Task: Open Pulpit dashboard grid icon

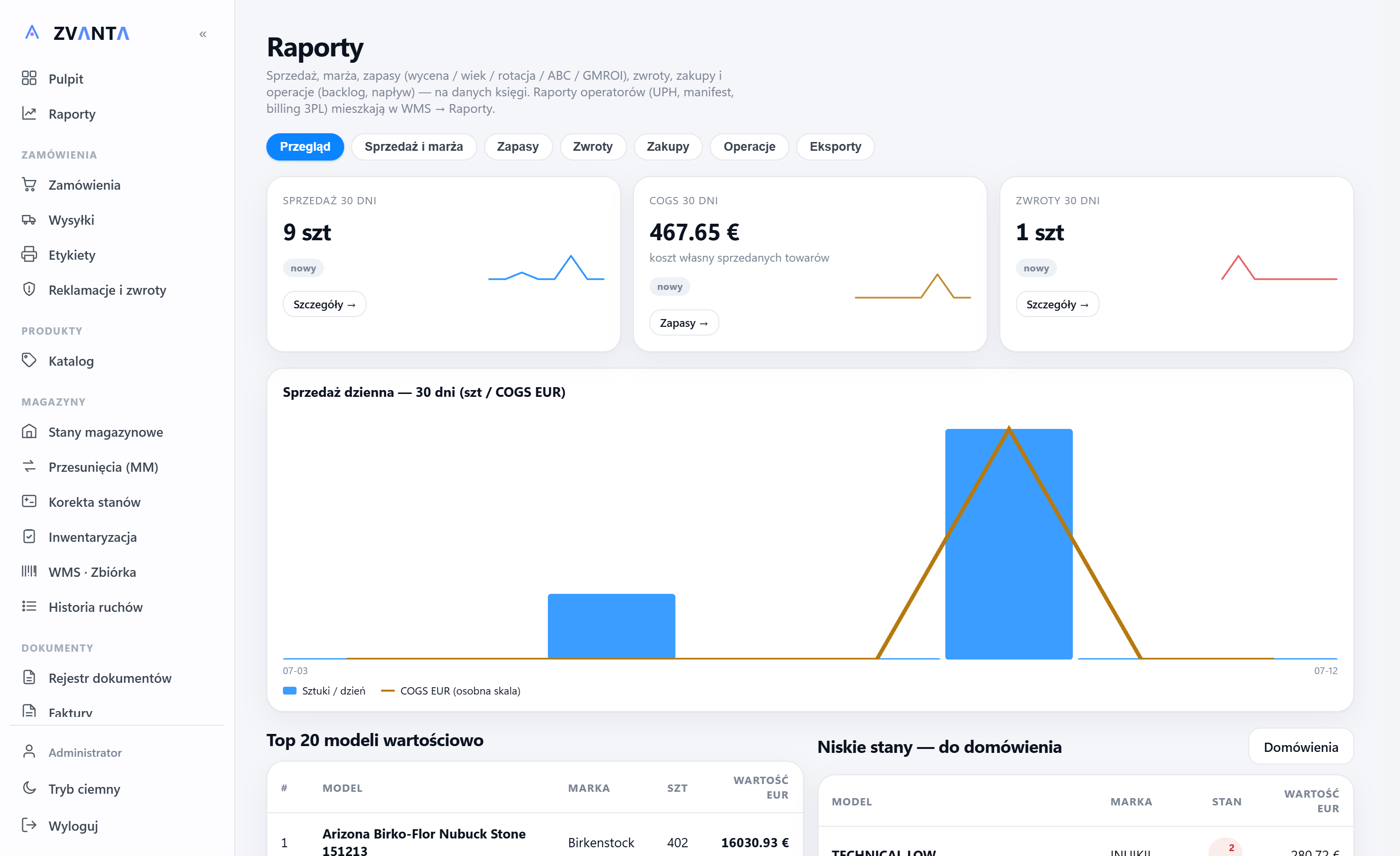Action: coord(29,78)
